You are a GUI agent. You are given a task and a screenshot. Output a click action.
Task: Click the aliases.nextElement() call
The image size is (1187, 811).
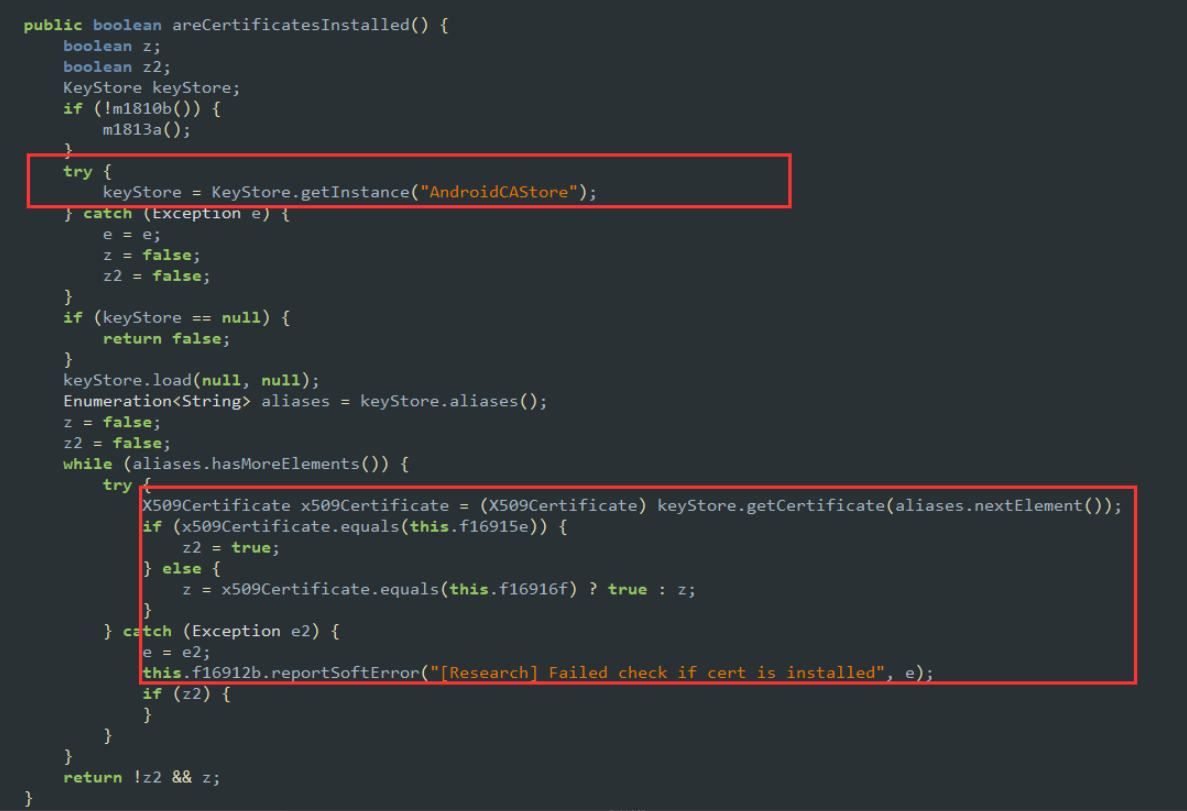click(x=999, y=506)
